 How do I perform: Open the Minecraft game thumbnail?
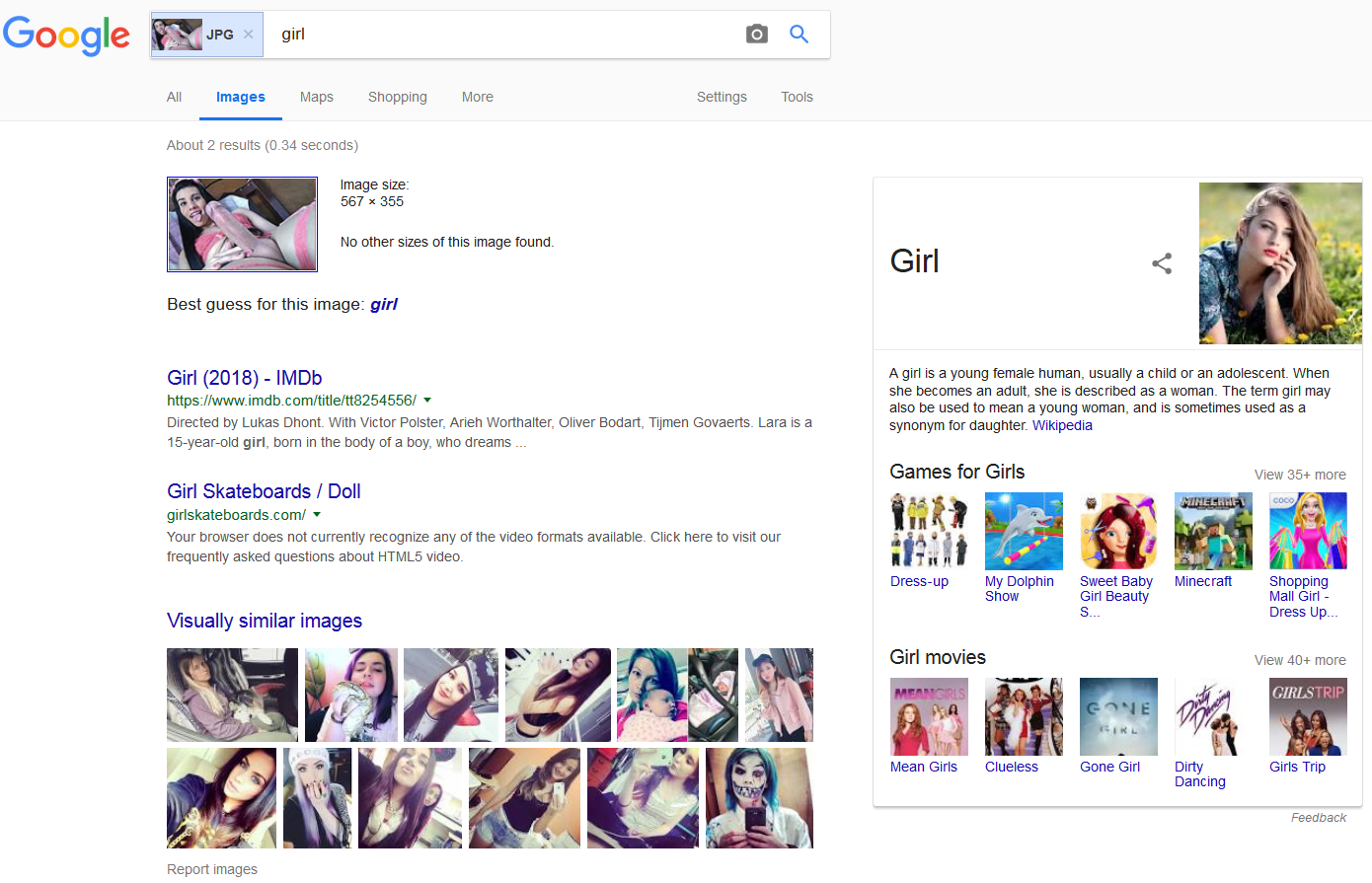(1213, 531)
